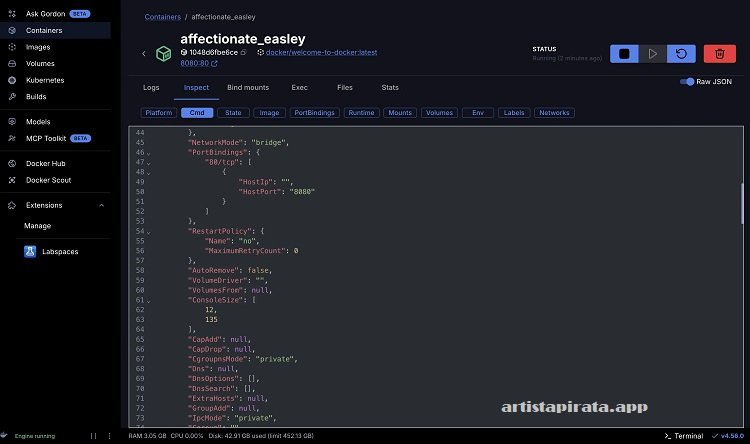Open the engine three-dot menu
This screenshot has height=444, width=750.
pos(109,436)
